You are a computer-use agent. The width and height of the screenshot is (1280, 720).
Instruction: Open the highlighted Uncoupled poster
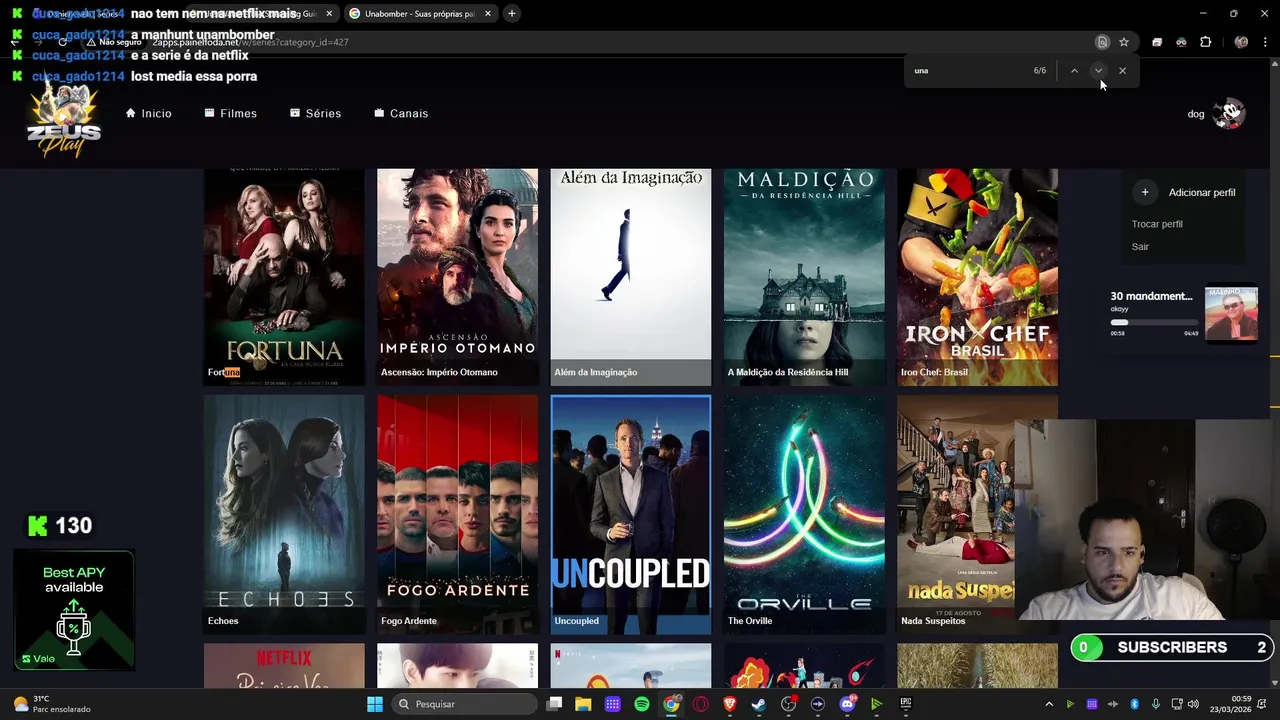coord(630,514)
